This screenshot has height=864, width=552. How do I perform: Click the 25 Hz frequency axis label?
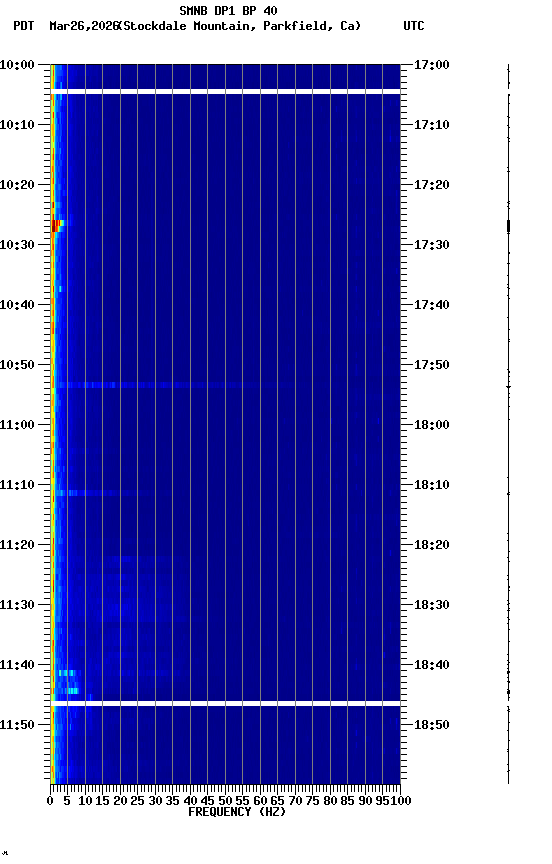pyautogui.click(x=137, y=801)
